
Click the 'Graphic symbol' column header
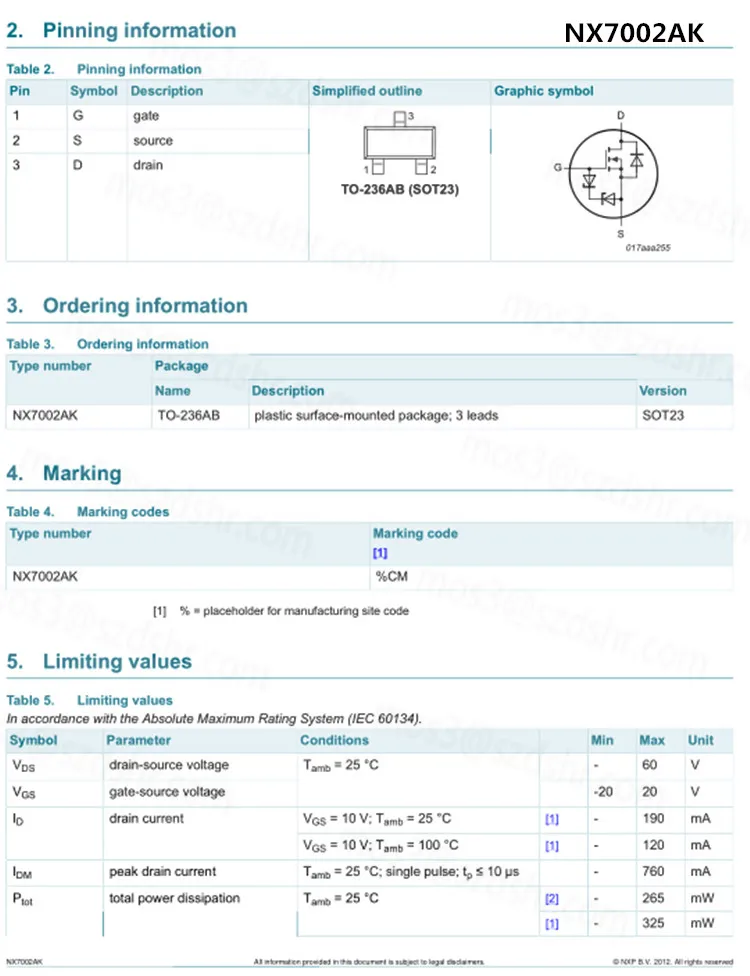543,91
